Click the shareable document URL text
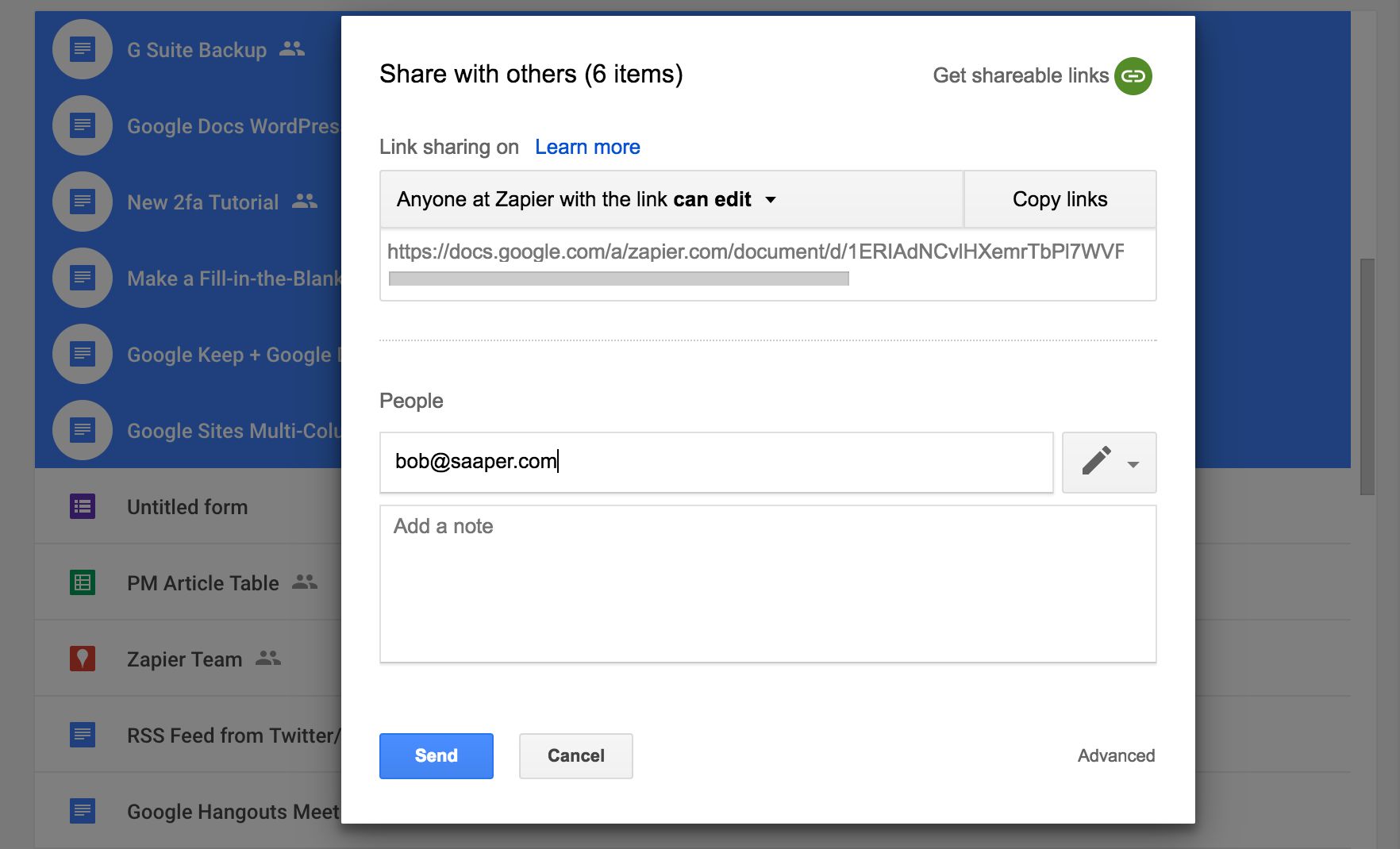This screenshot has width=1400, height=849. click(x=754, y=252)
